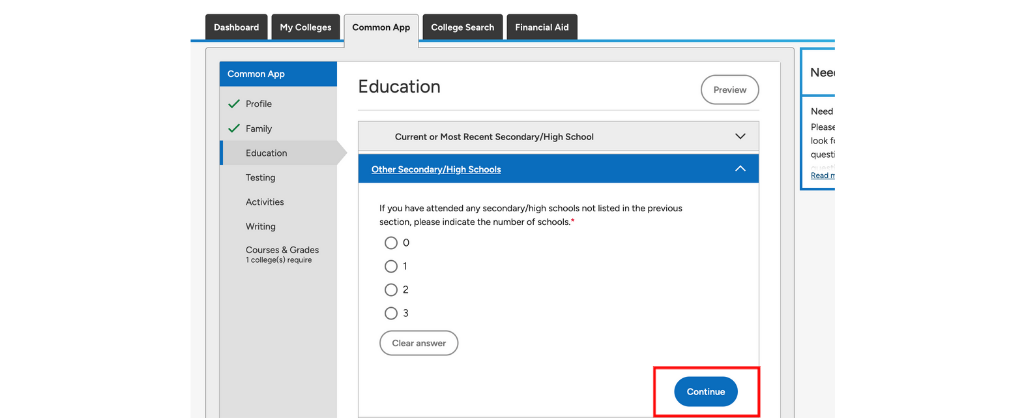Click the Common App sidebar header

pyautogui.click(x=278, y=74)
